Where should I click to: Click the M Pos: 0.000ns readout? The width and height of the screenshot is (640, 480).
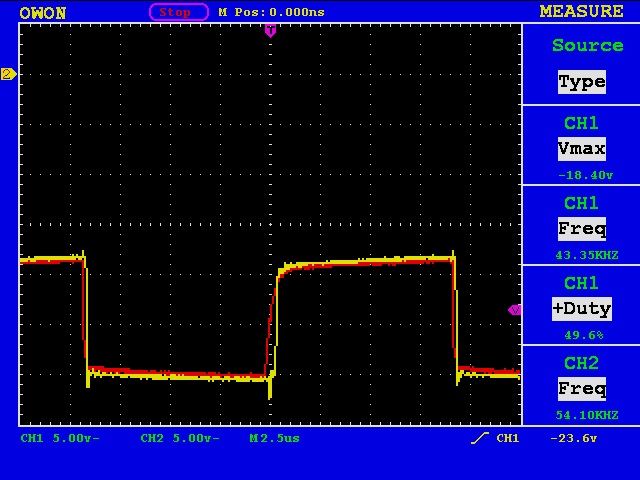click(271, 12)
